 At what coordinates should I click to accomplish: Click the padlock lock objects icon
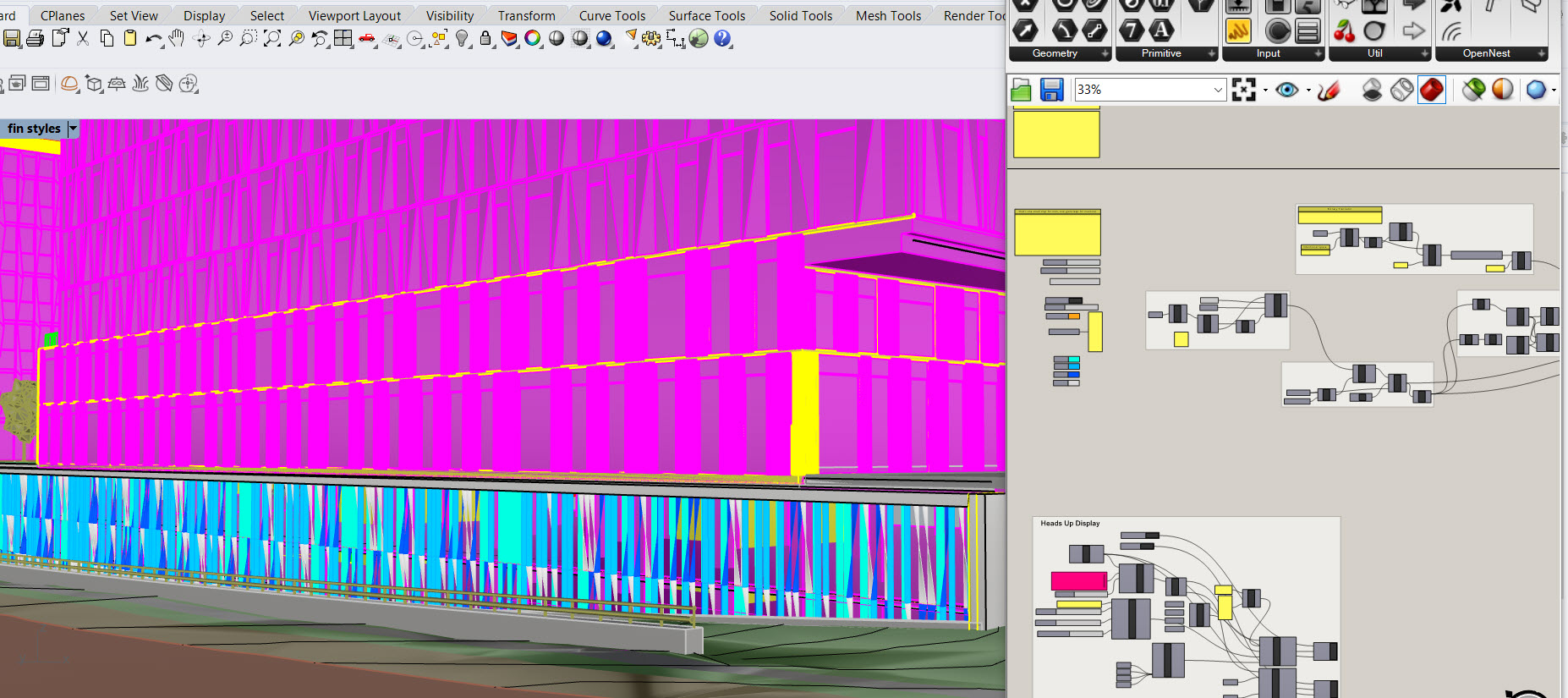485,38
